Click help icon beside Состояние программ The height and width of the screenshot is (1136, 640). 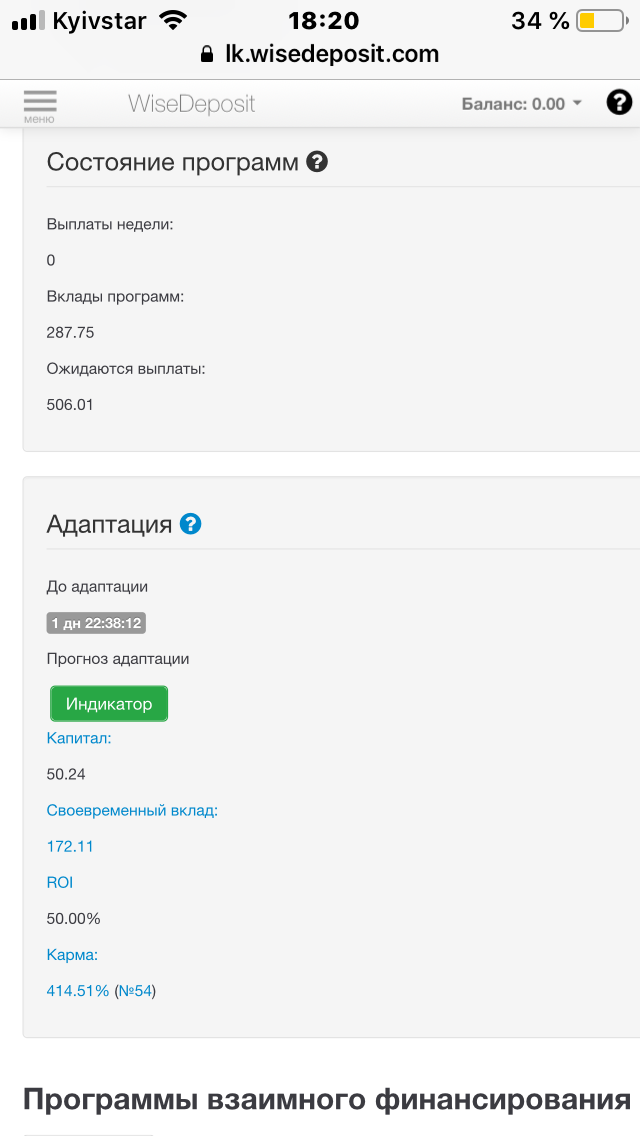317,161
